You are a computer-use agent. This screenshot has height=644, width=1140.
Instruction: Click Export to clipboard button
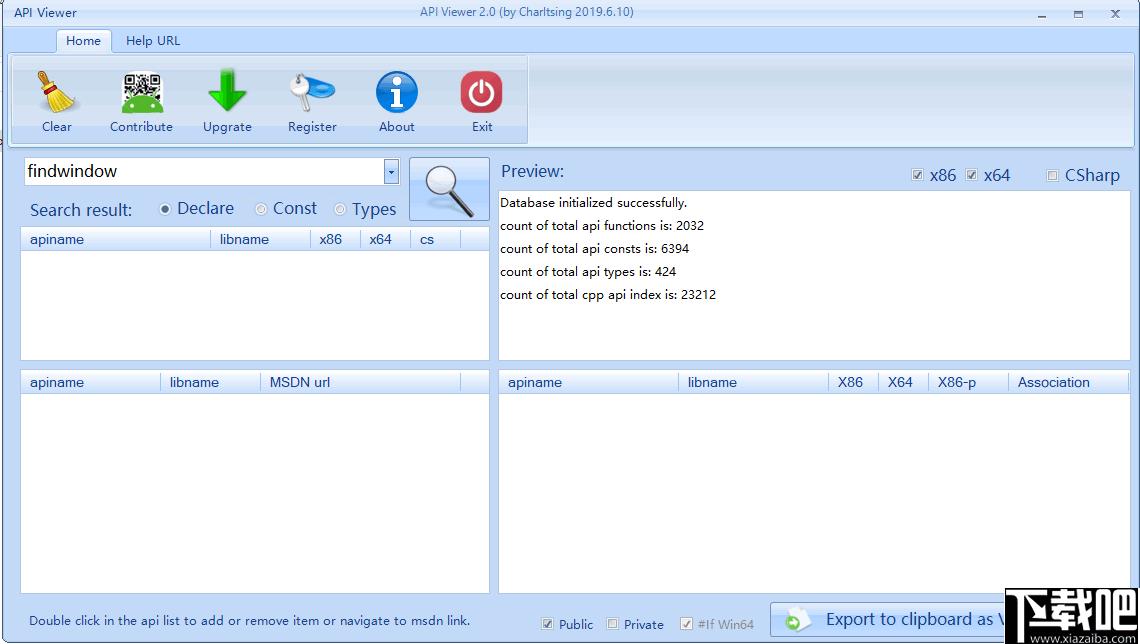888,620
